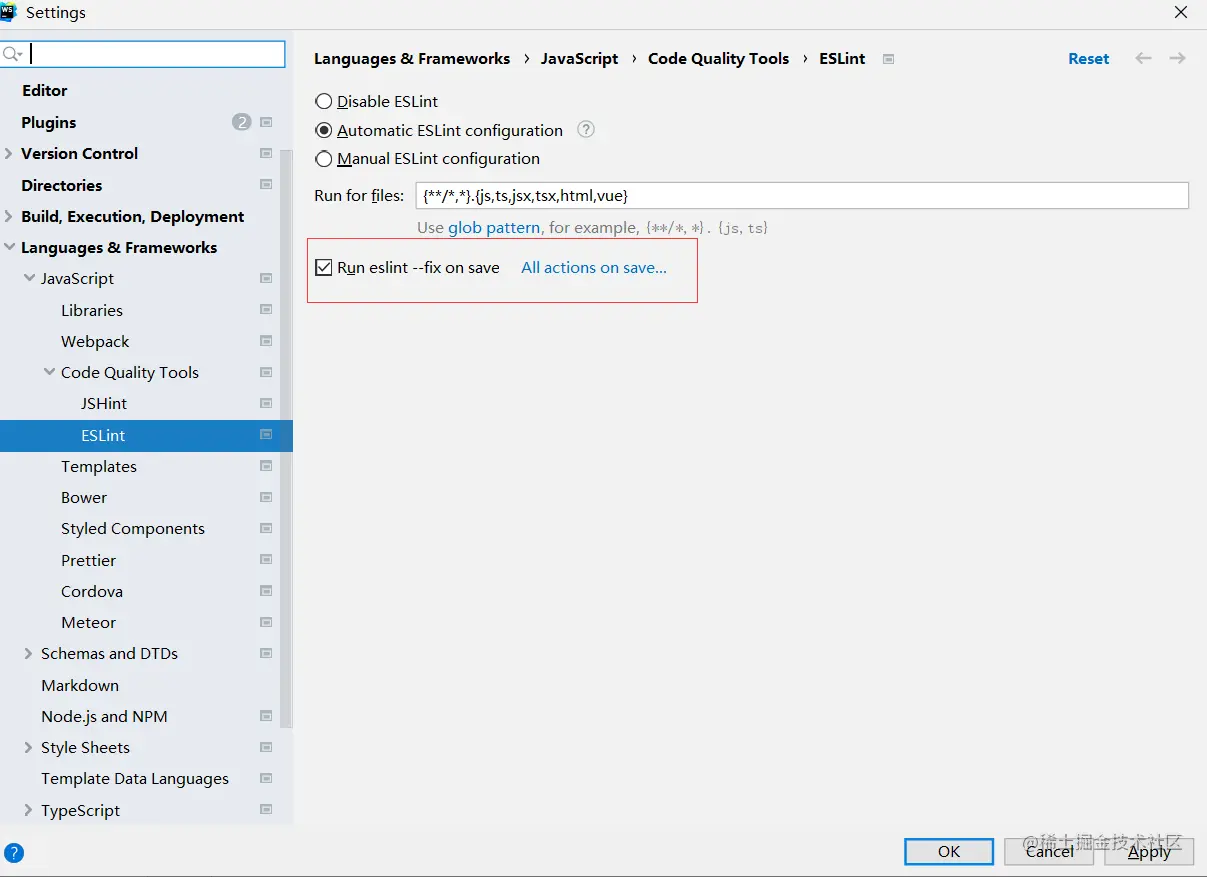Click project icon on Cordova row
The image size is (1207, 877).
click(266, 591)
